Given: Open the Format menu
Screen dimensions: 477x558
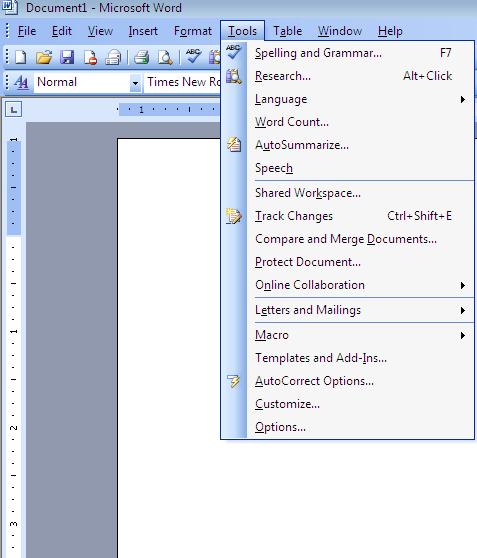Looking at the screenshot, I should coord(193,31).
